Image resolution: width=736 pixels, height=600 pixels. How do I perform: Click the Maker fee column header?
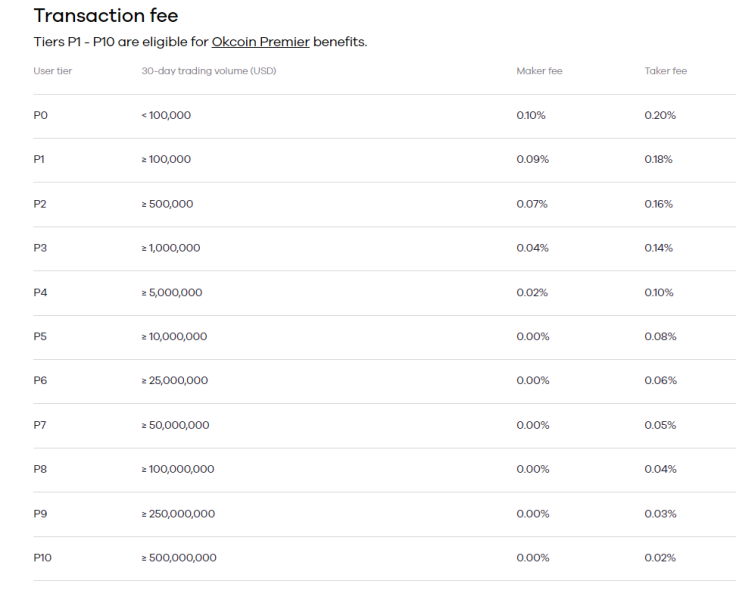coord(539,71)
